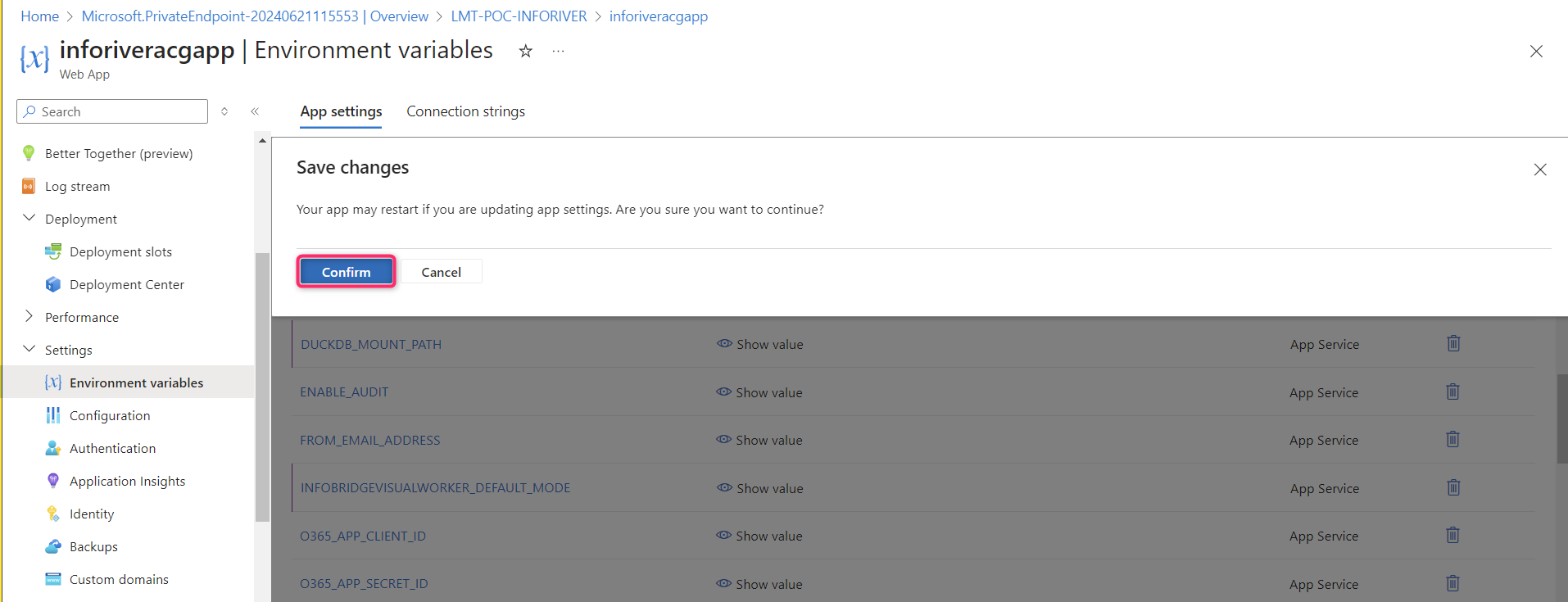The height and width of the screenshot is (602, 1568).
Task: Show value for DUCKDB_MOUNT_PATH
Action: point(760,345)
